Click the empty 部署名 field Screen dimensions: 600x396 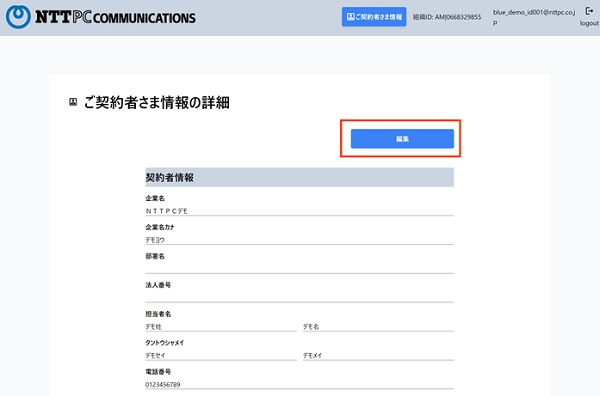[299, 269]
